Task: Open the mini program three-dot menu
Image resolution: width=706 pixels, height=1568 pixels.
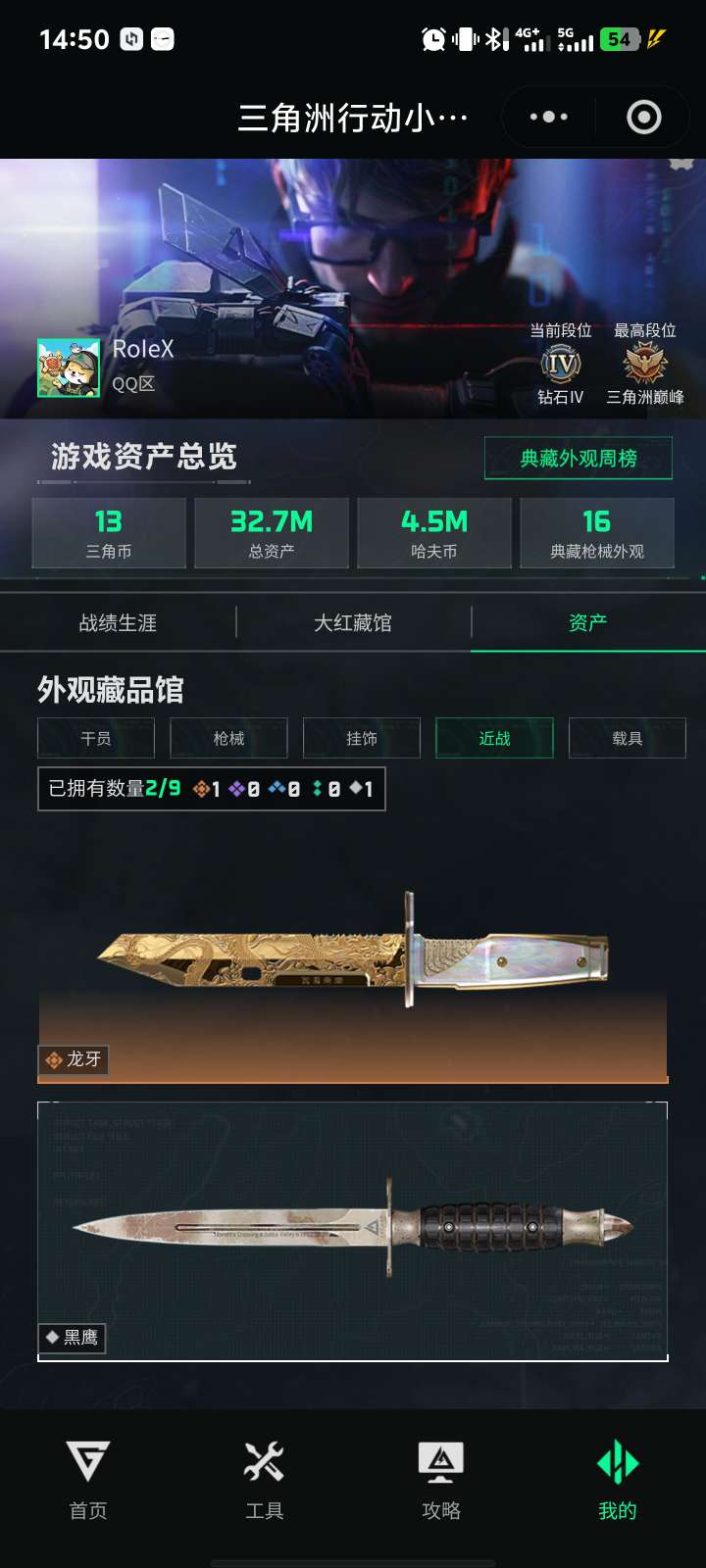Action: (x=548, y=117)
